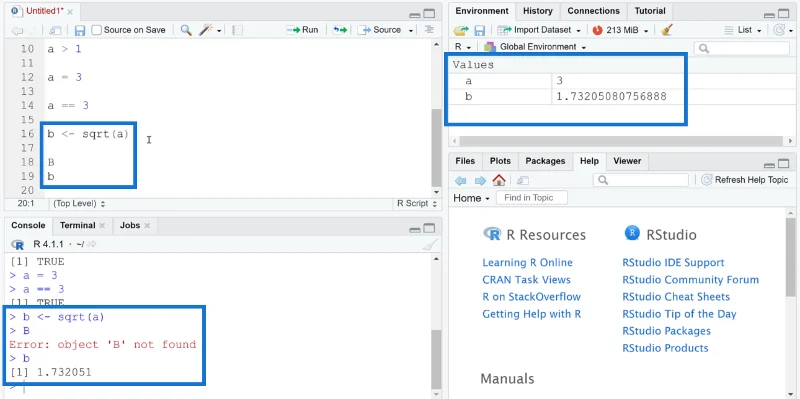
Task: Open the Global Environment dropdown
Action: (x=535, y=47)
